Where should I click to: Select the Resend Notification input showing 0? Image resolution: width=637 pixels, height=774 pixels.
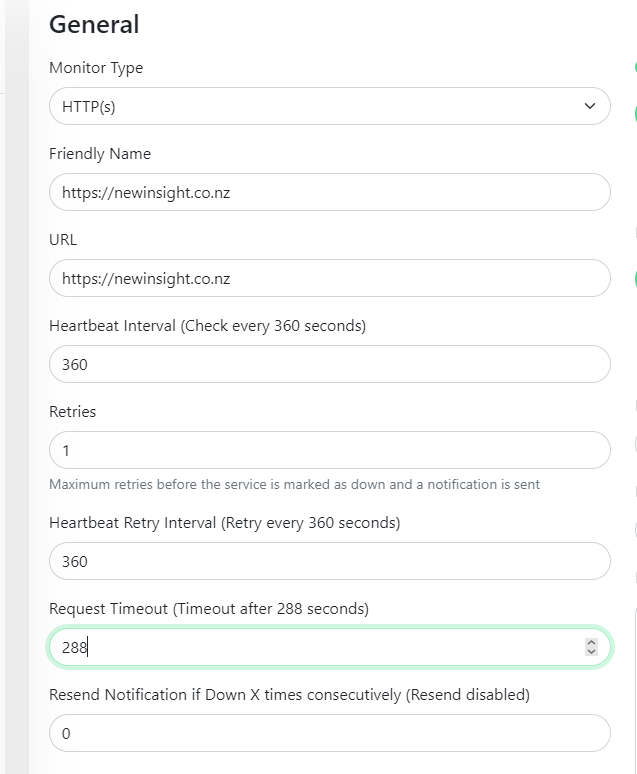pos(330,733)
